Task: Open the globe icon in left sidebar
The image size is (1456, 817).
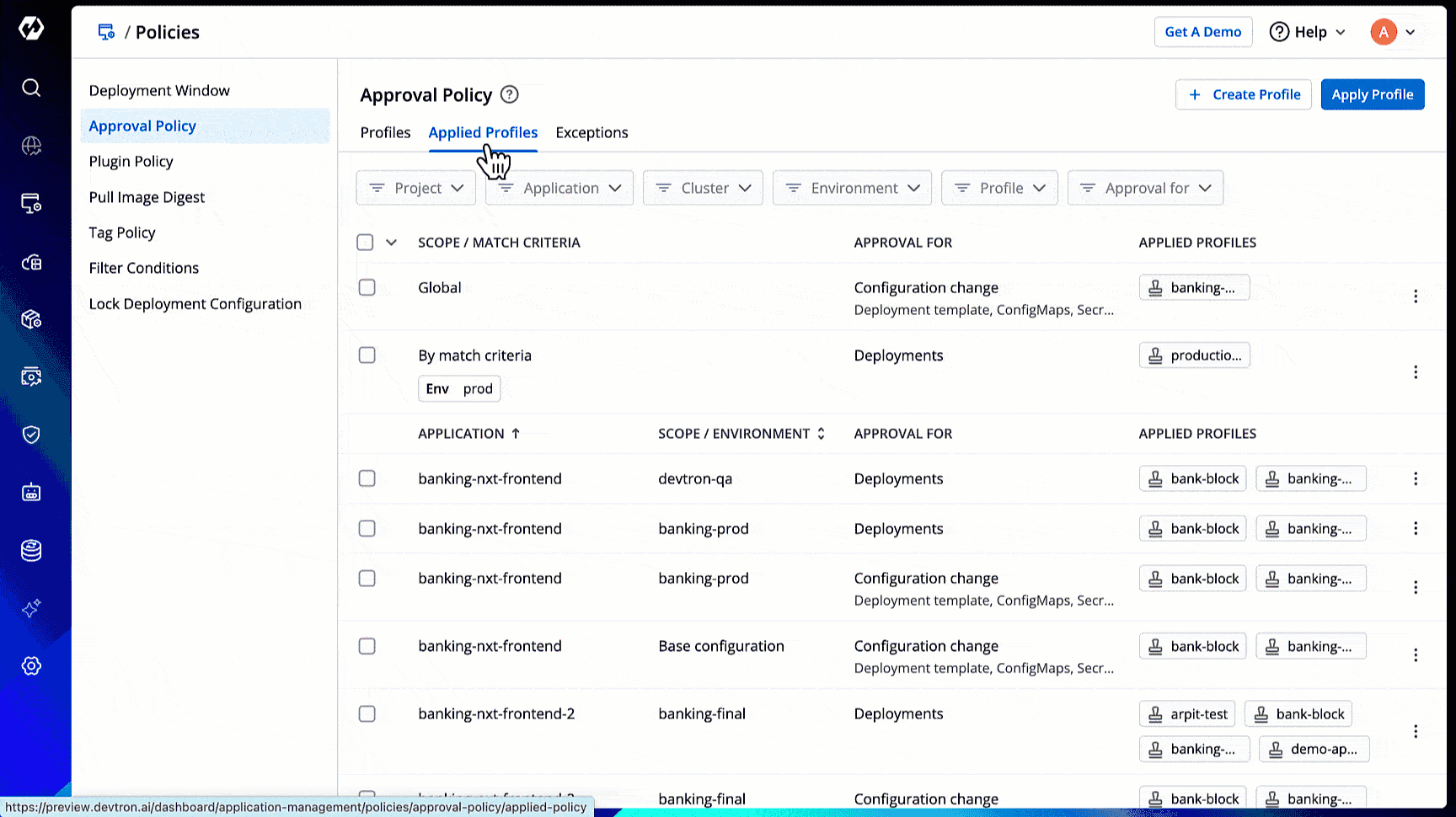Action: [31, 146]
